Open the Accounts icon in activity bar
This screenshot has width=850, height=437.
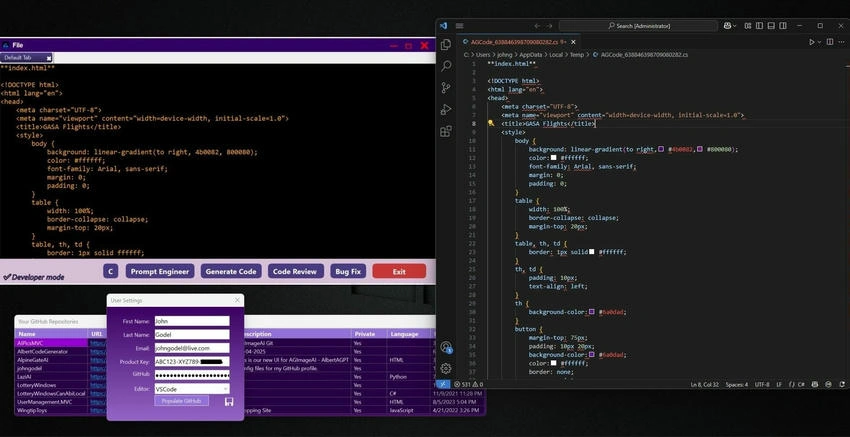pyautogui.click(x=446, y=347)
